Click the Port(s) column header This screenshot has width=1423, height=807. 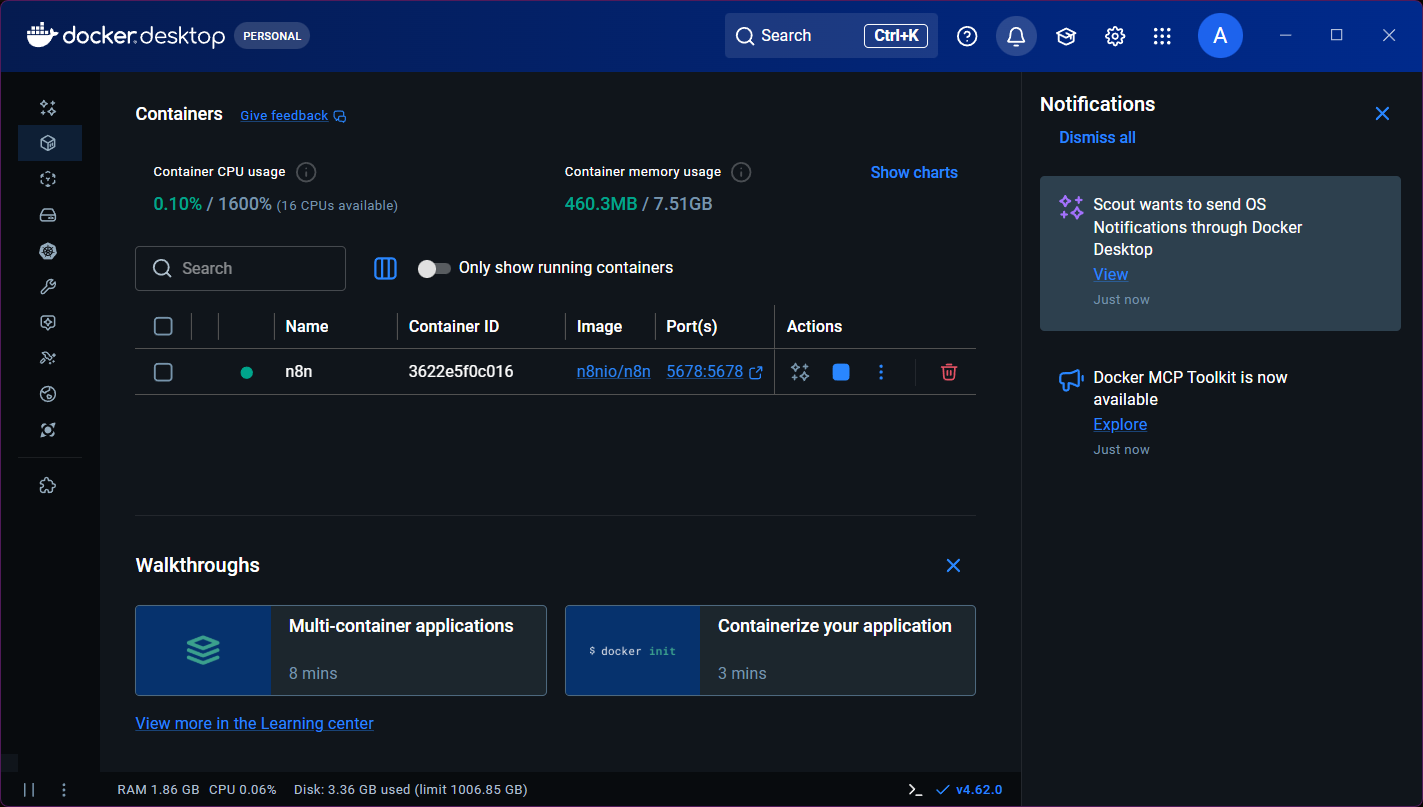[x=692, y=326]
